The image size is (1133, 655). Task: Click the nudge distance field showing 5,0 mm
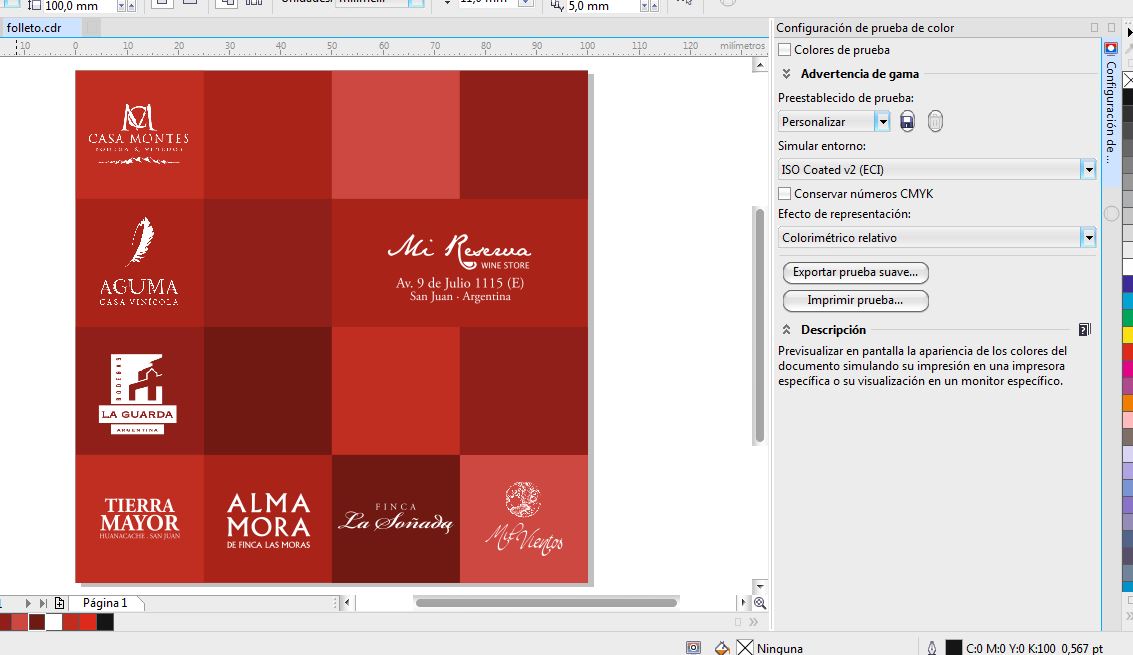pos(603,6)
